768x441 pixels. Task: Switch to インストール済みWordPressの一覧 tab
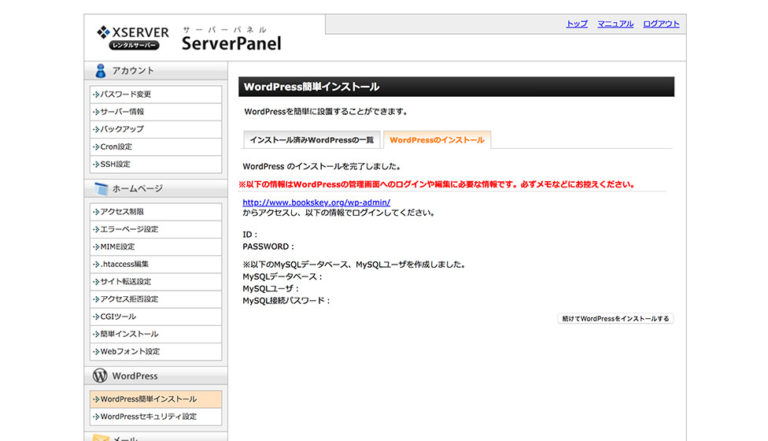point(312,140)
